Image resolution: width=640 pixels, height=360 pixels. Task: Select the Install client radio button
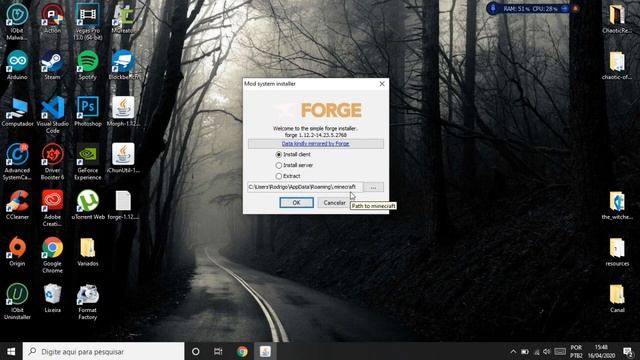pos(279,155)
